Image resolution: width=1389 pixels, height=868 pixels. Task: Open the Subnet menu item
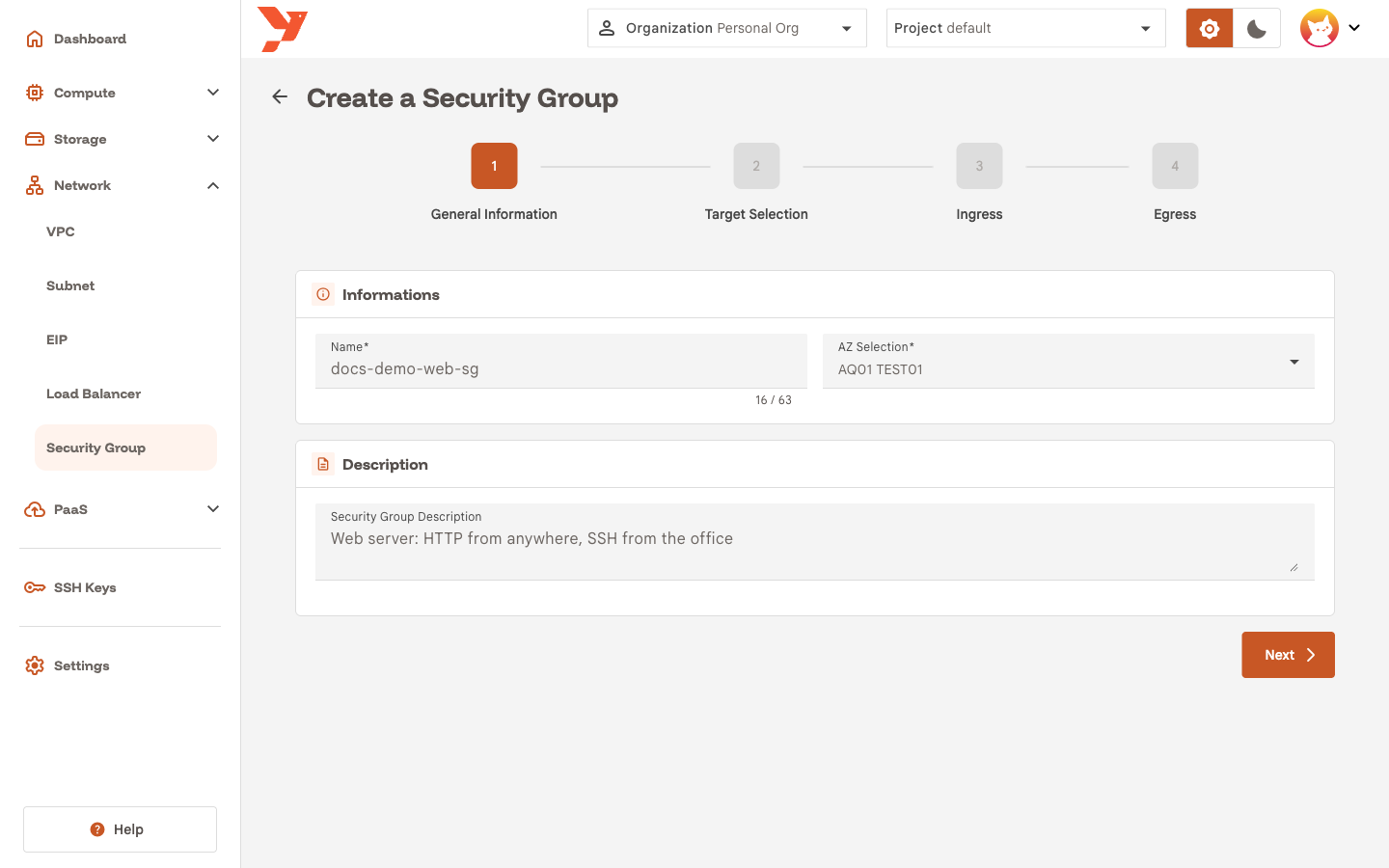click(125, 285)
